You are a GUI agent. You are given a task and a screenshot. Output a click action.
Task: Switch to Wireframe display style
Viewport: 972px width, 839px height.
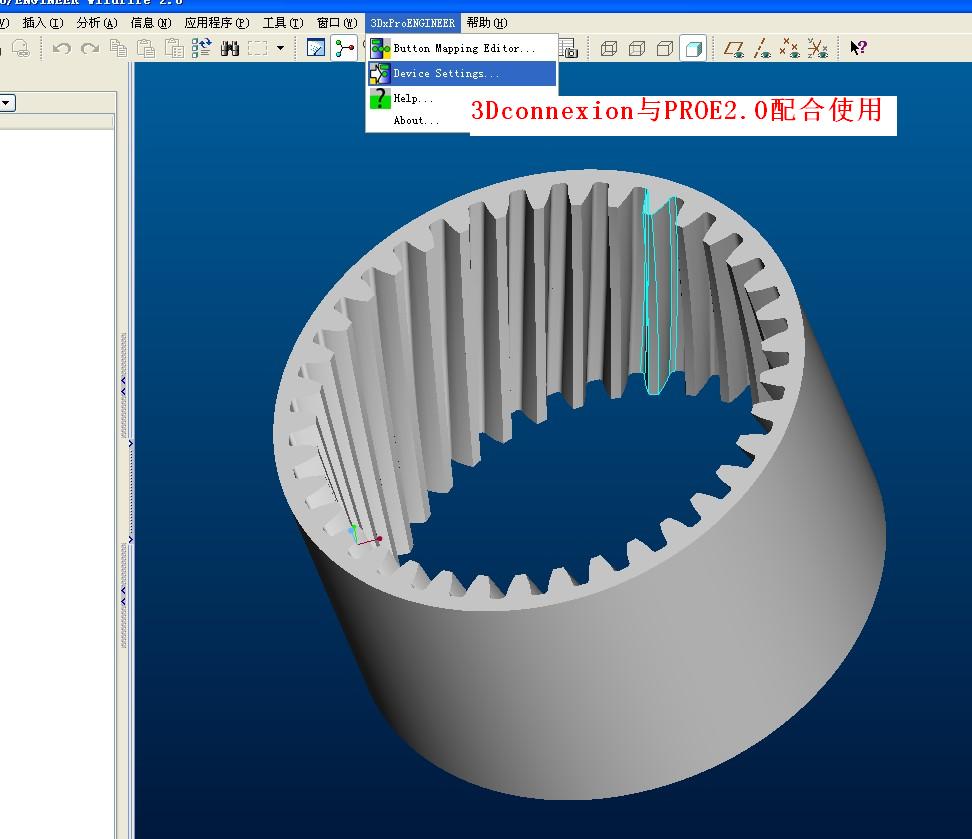coord(609,48)
